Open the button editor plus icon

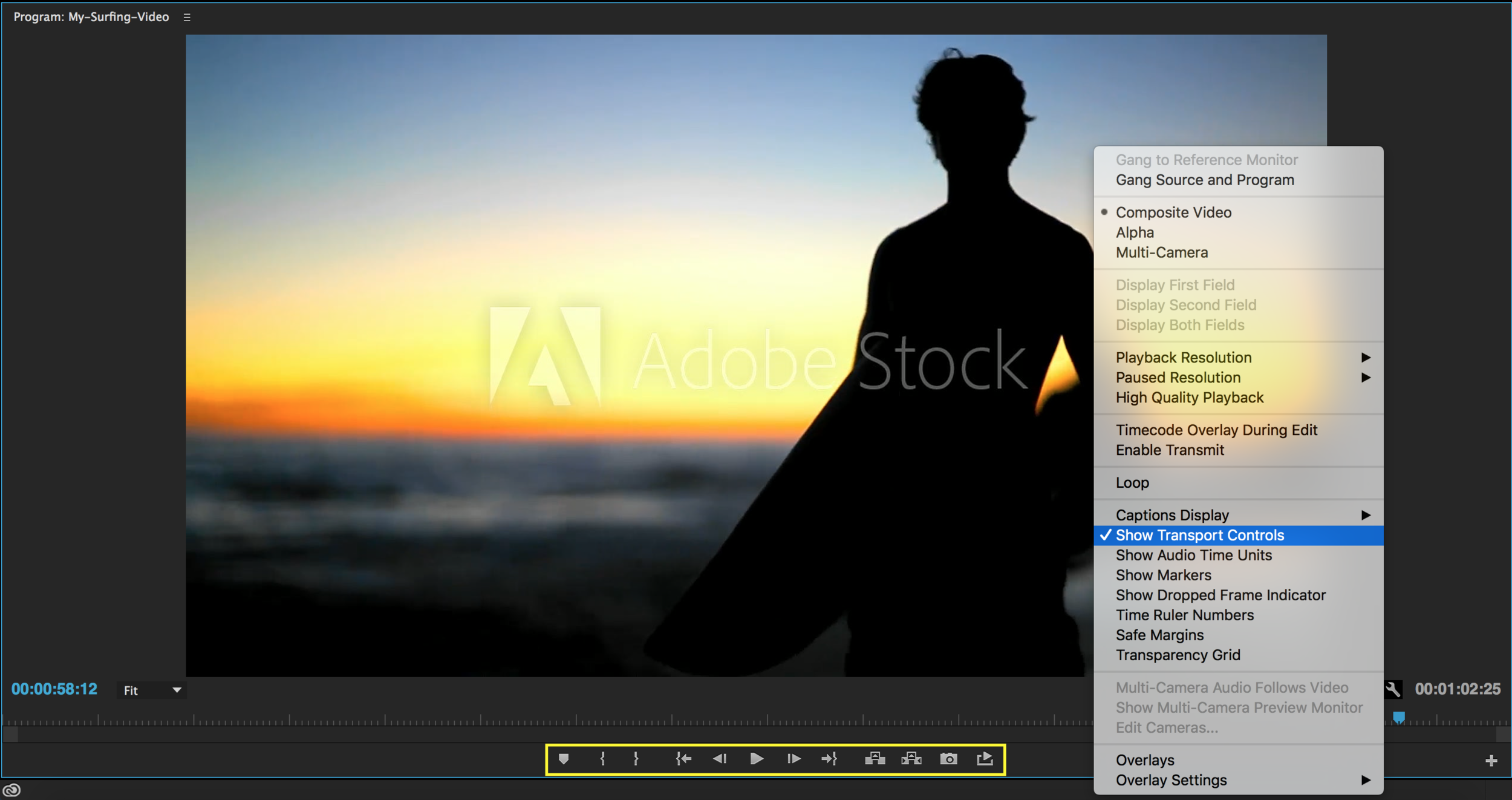pos(1491,761)
